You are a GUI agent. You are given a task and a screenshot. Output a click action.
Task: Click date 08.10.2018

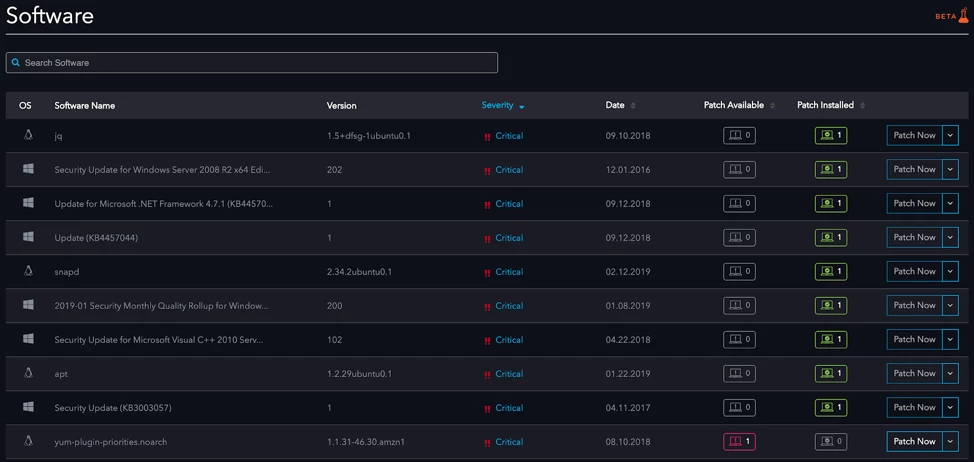628,442
